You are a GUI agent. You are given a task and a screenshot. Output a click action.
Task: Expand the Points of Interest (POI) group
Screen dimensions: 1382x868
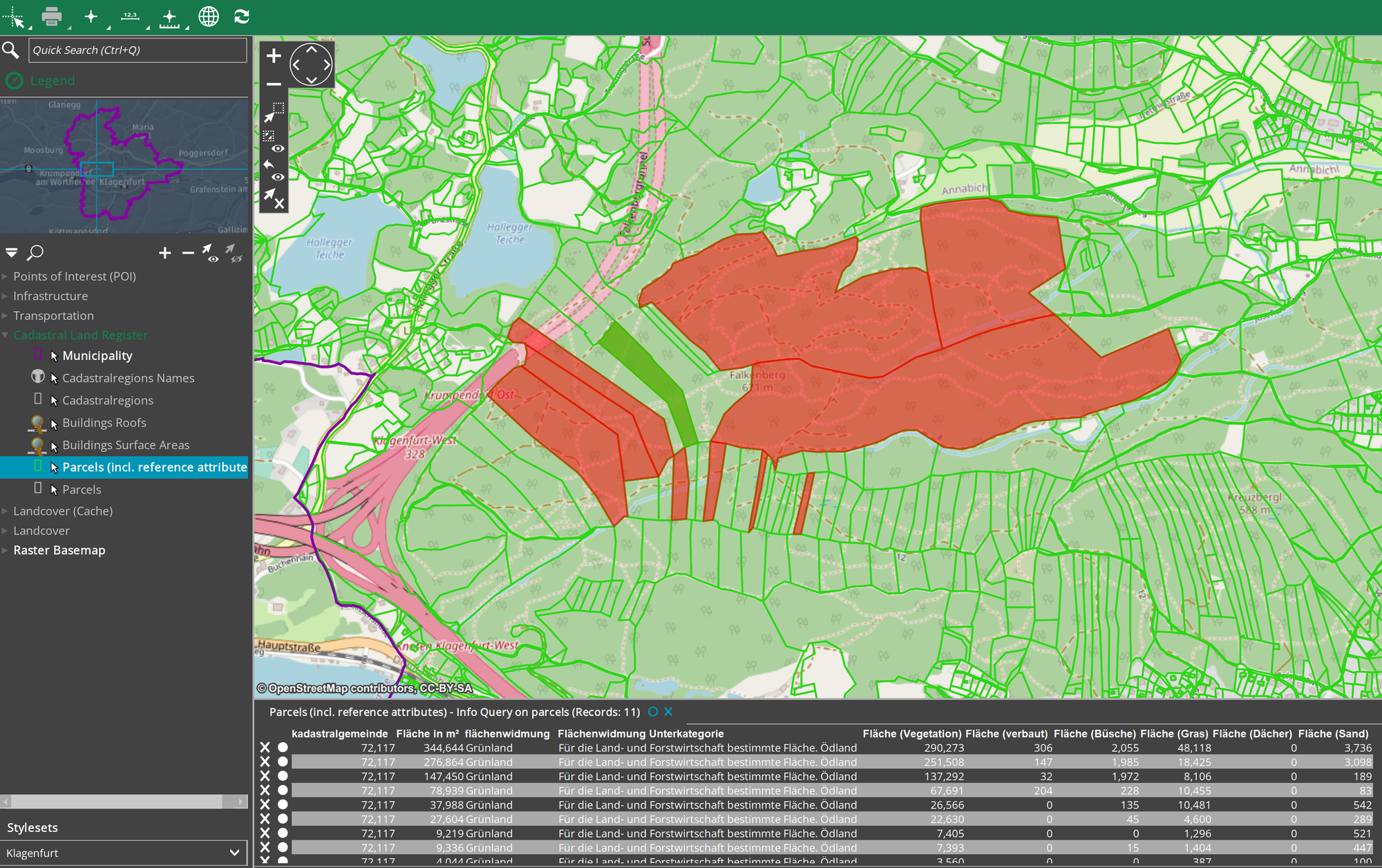[6, 276]
